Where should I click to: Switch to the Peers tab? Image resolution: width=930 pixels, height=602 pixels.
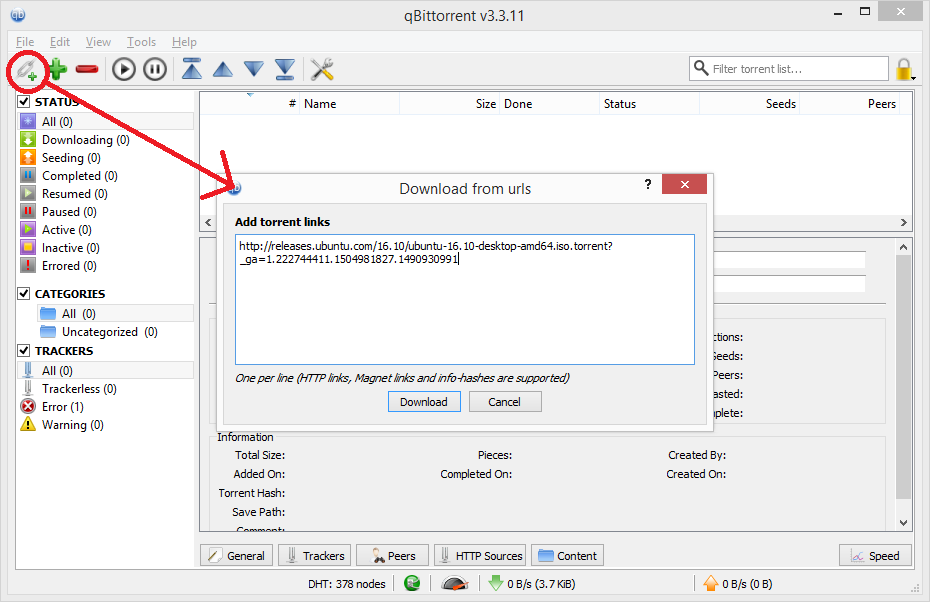coord(393,556)
